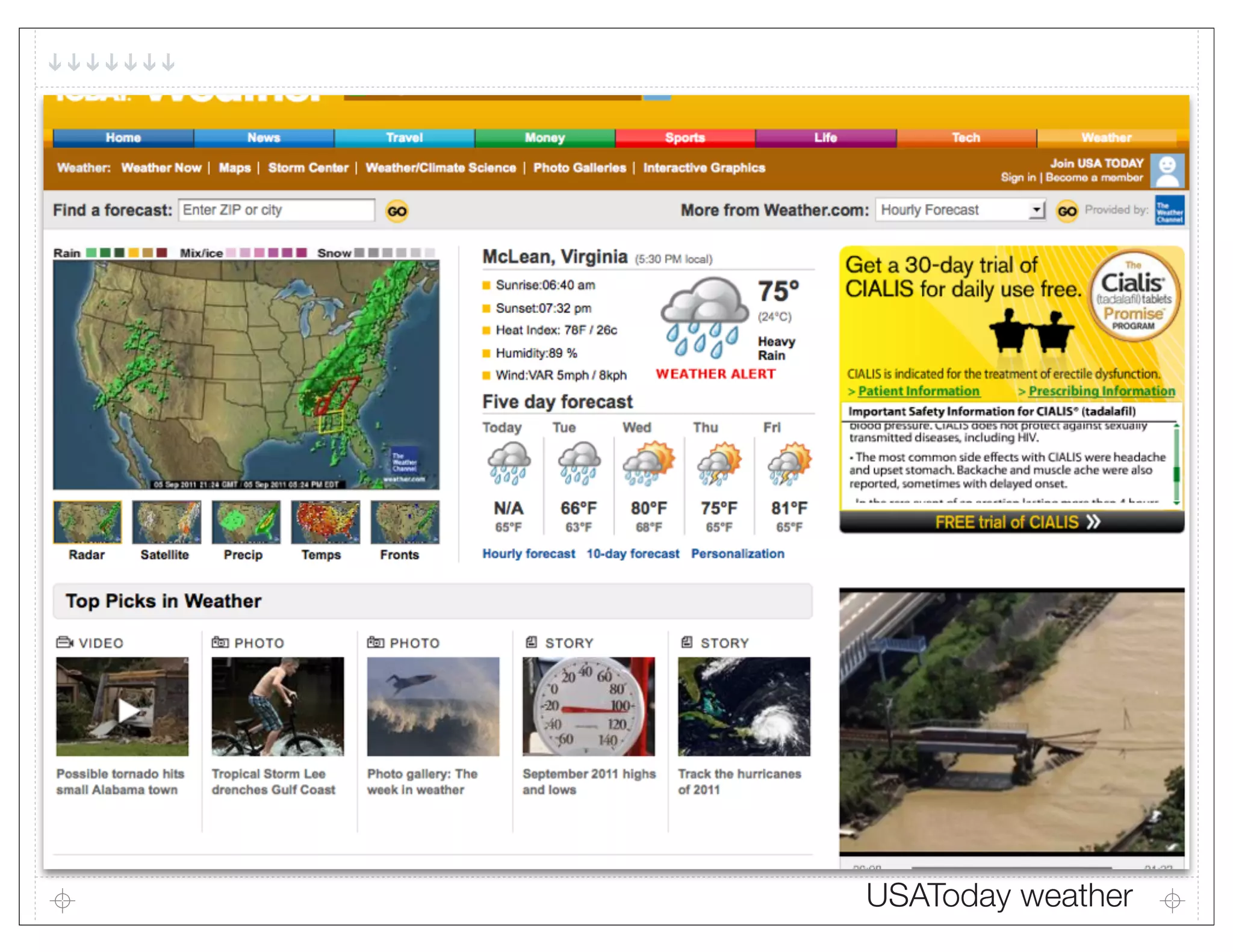This screenshot has height=952, width=1233.
Task: Open Interactive Graphics submenu link
Action: click(x=704, y=168)
